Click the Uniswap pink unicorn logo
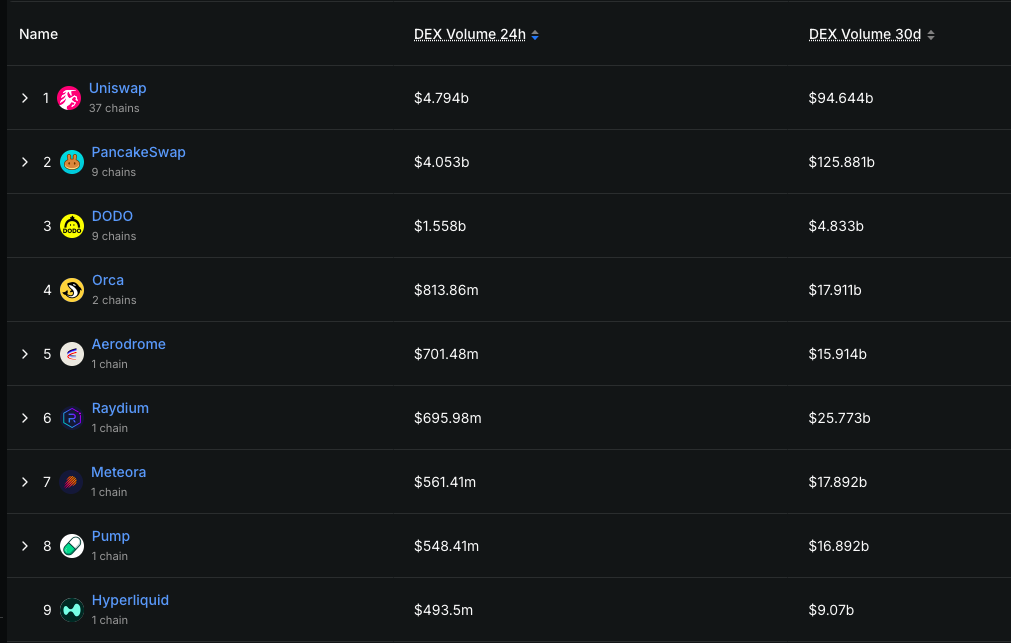The width and height of the screenshot is (1011, 643). point(69,98)
